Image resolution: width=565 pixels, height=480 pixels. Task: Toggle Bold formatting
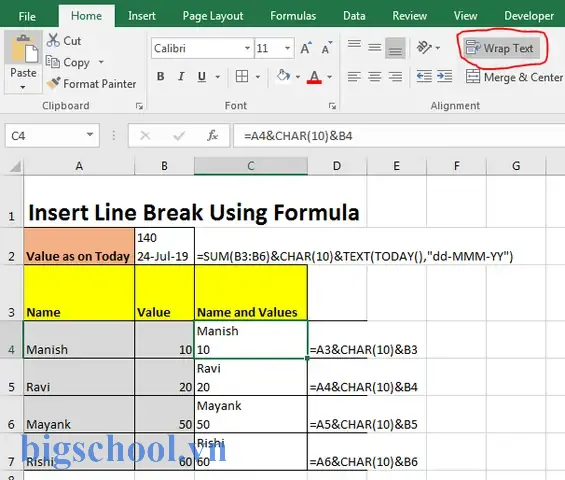[161, 76]
